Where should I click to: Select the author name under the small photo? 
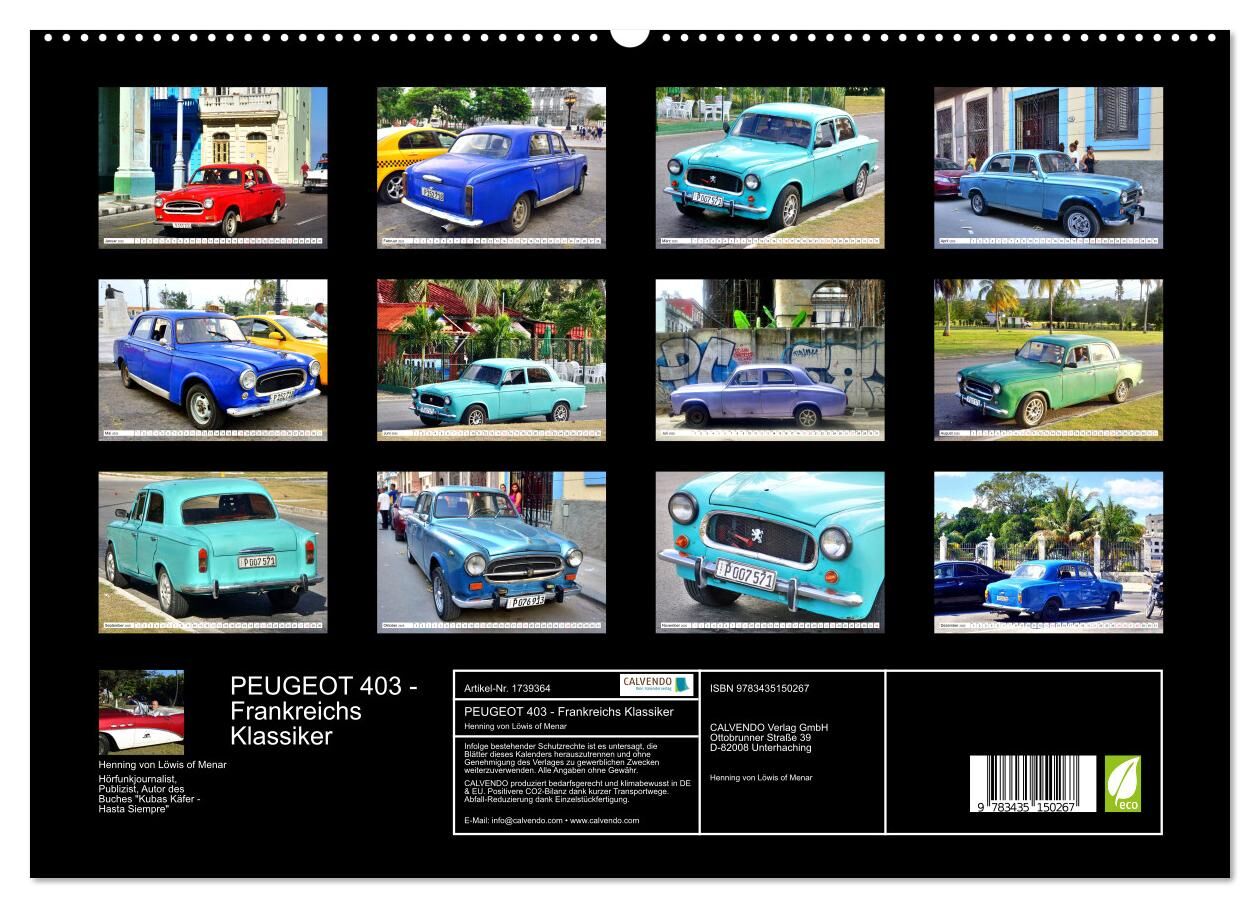click(162, 764)
